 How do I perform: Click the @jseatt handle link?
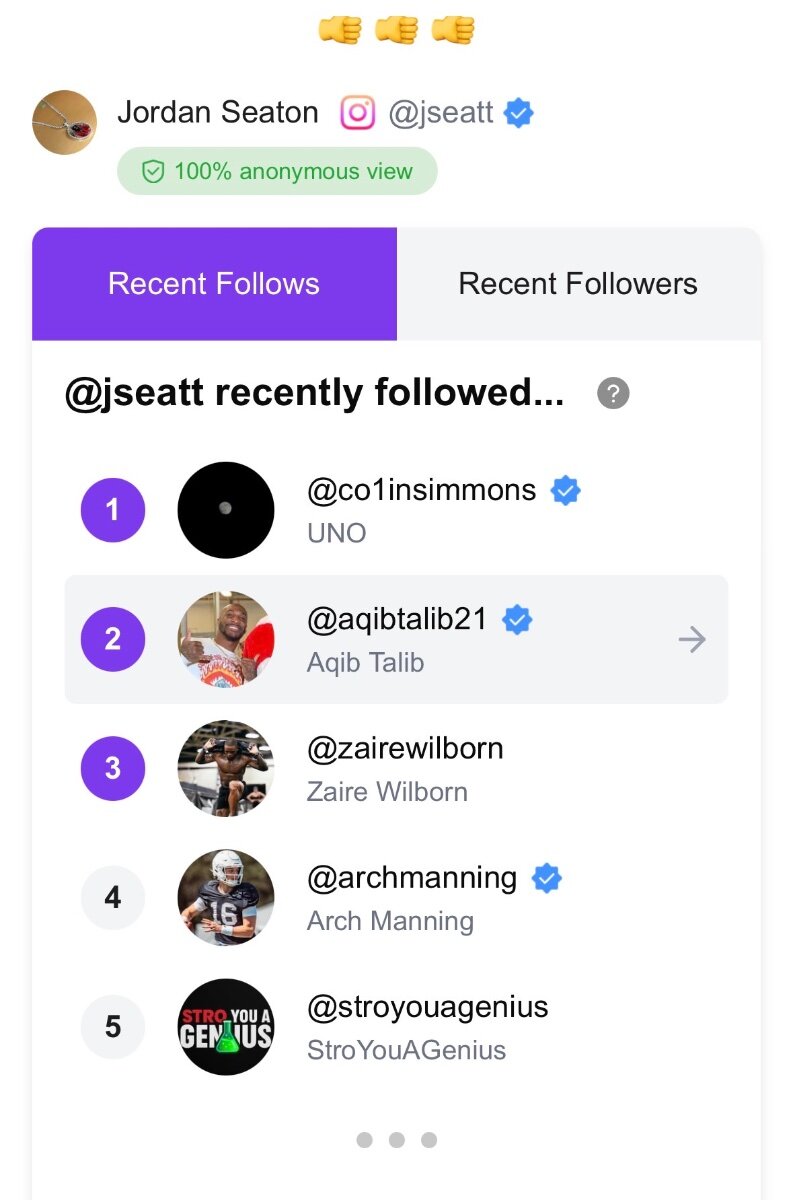(x=441, y=113)
